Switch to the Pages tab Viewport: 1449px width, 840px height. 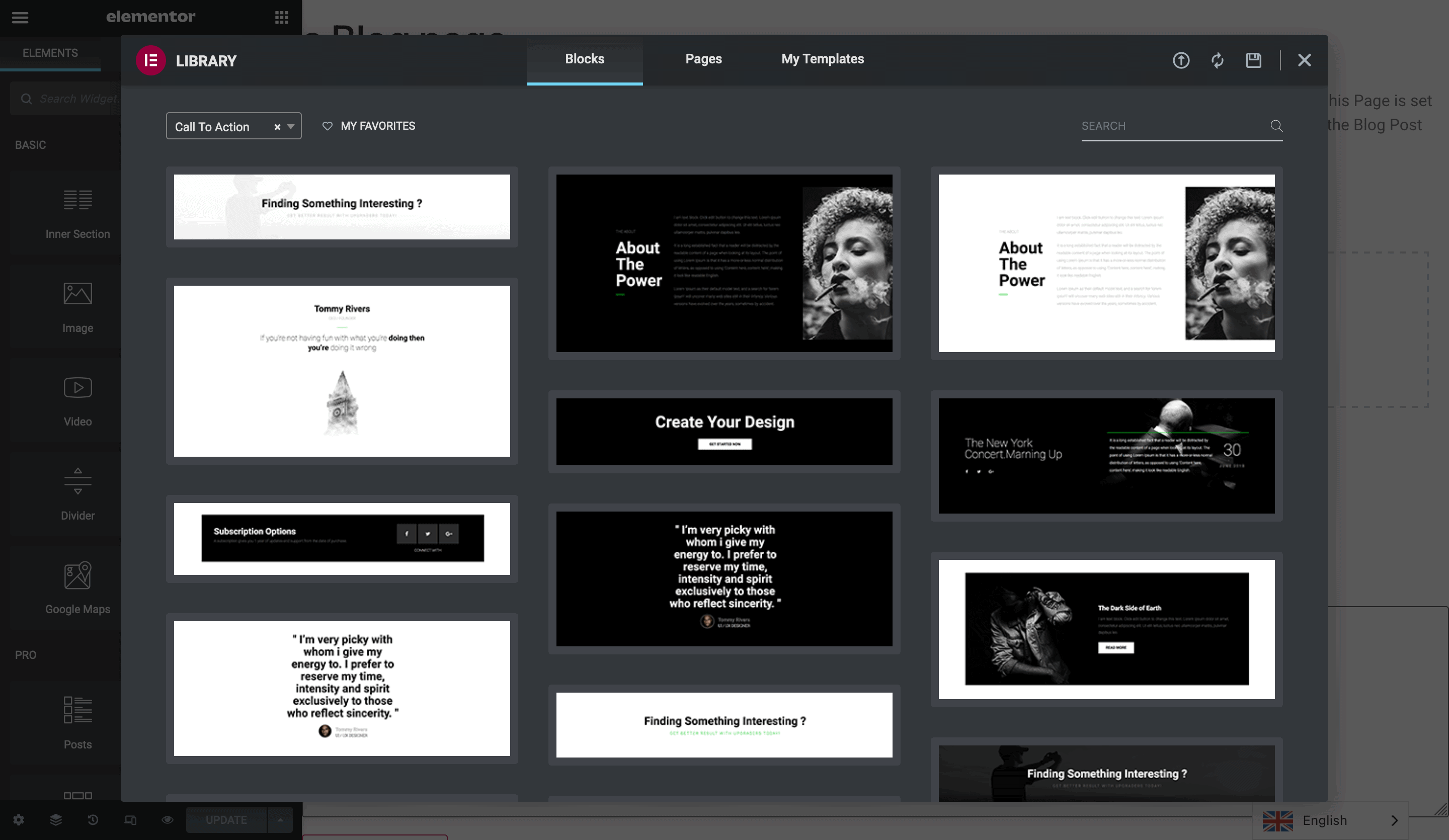703,58
